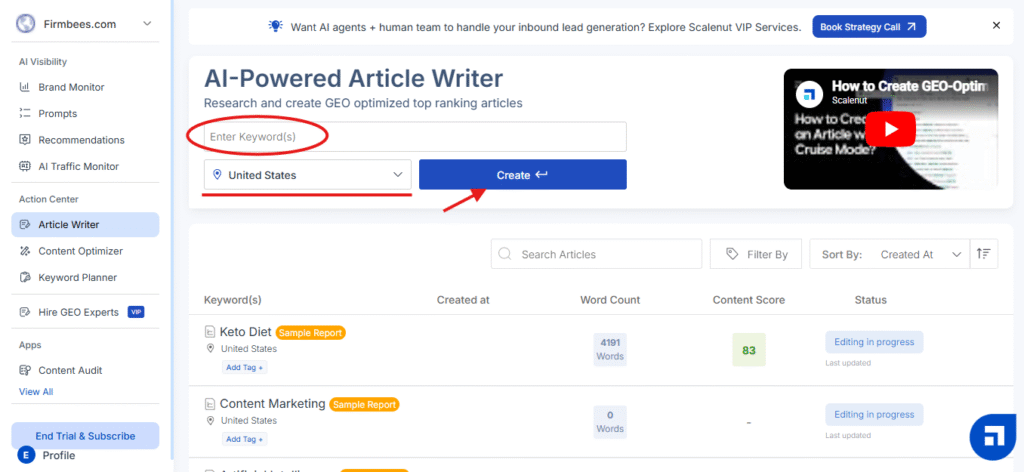Click the Prompts list icon
Image resolution: width=1024 pixels, height=472 pixels.
tap(25, 114)
